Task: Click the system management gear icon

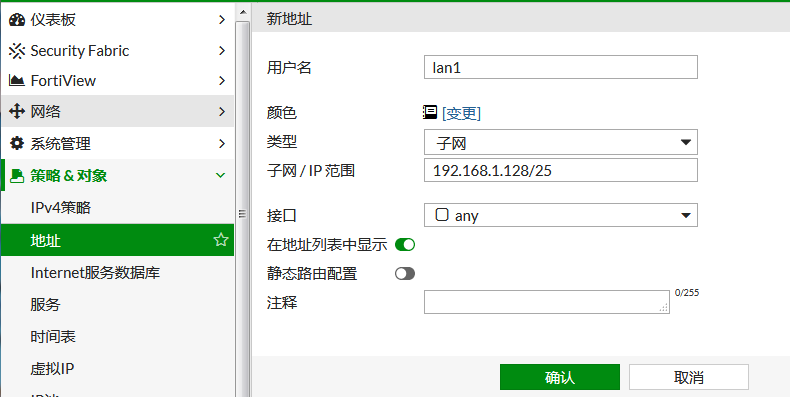Action: point(17,144)
